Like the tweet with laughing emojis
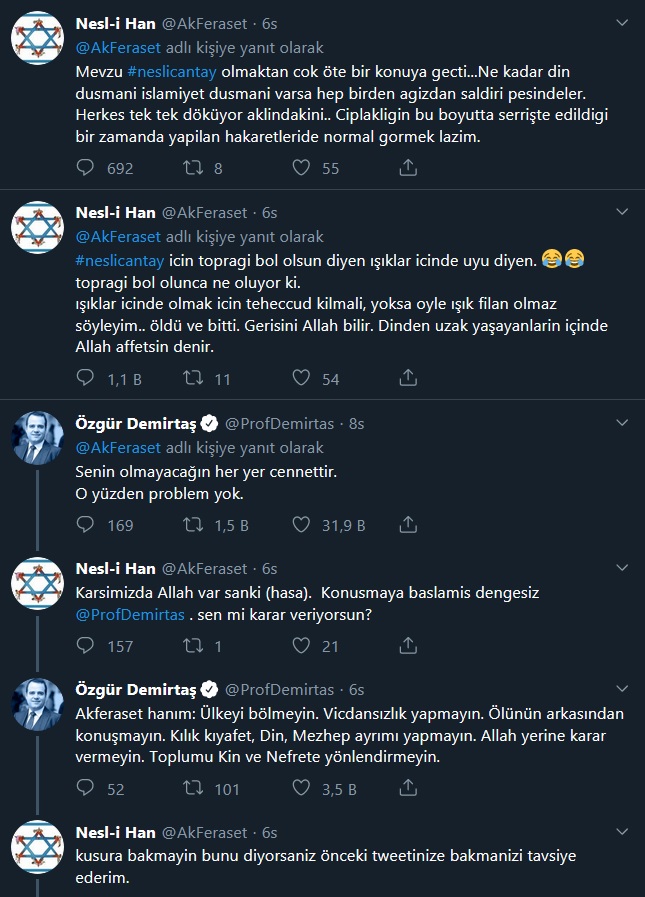 pyautogui.click(x=300, y=379)
